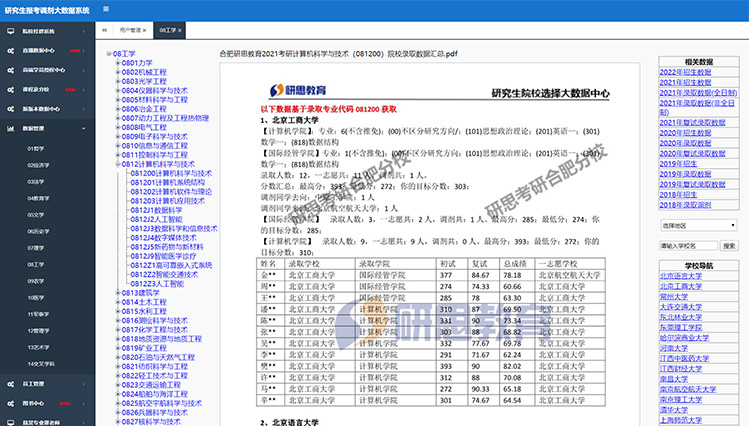Open 081203计算机应用技术 tree leaf

click(168, 201)
